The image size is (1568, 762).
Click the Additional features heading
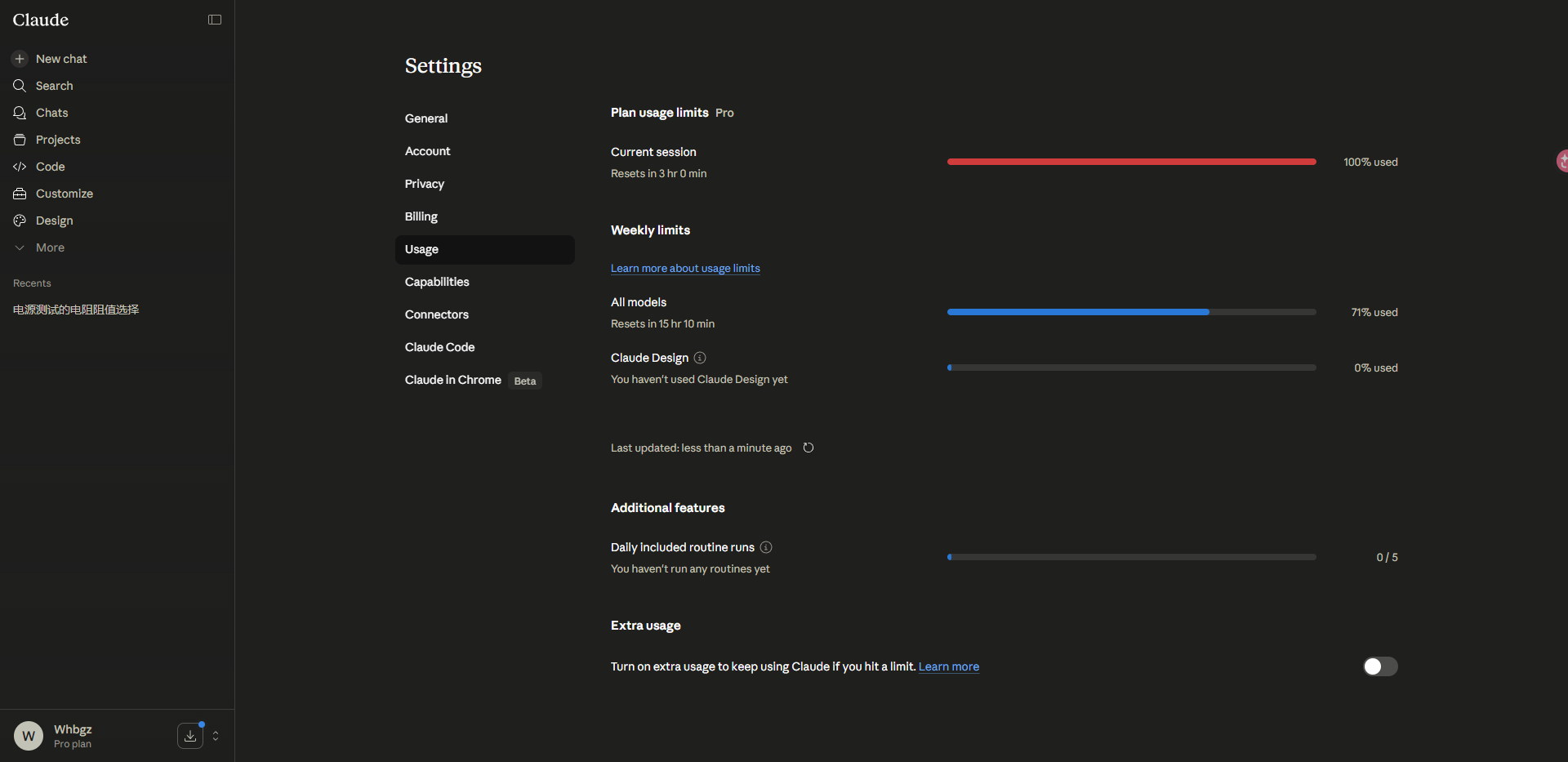(668, 508)
